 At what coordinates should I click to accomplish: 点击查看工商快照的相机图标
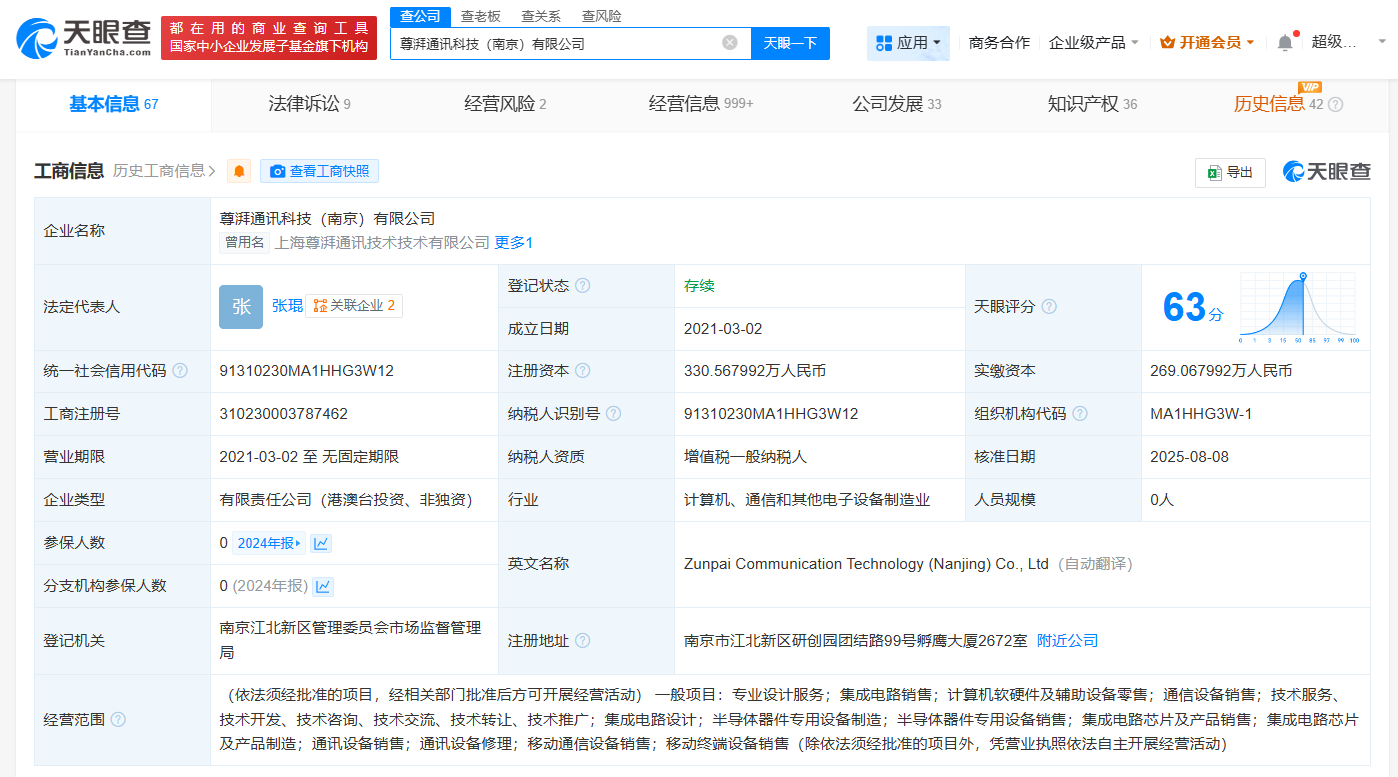[x=278, y=171]
